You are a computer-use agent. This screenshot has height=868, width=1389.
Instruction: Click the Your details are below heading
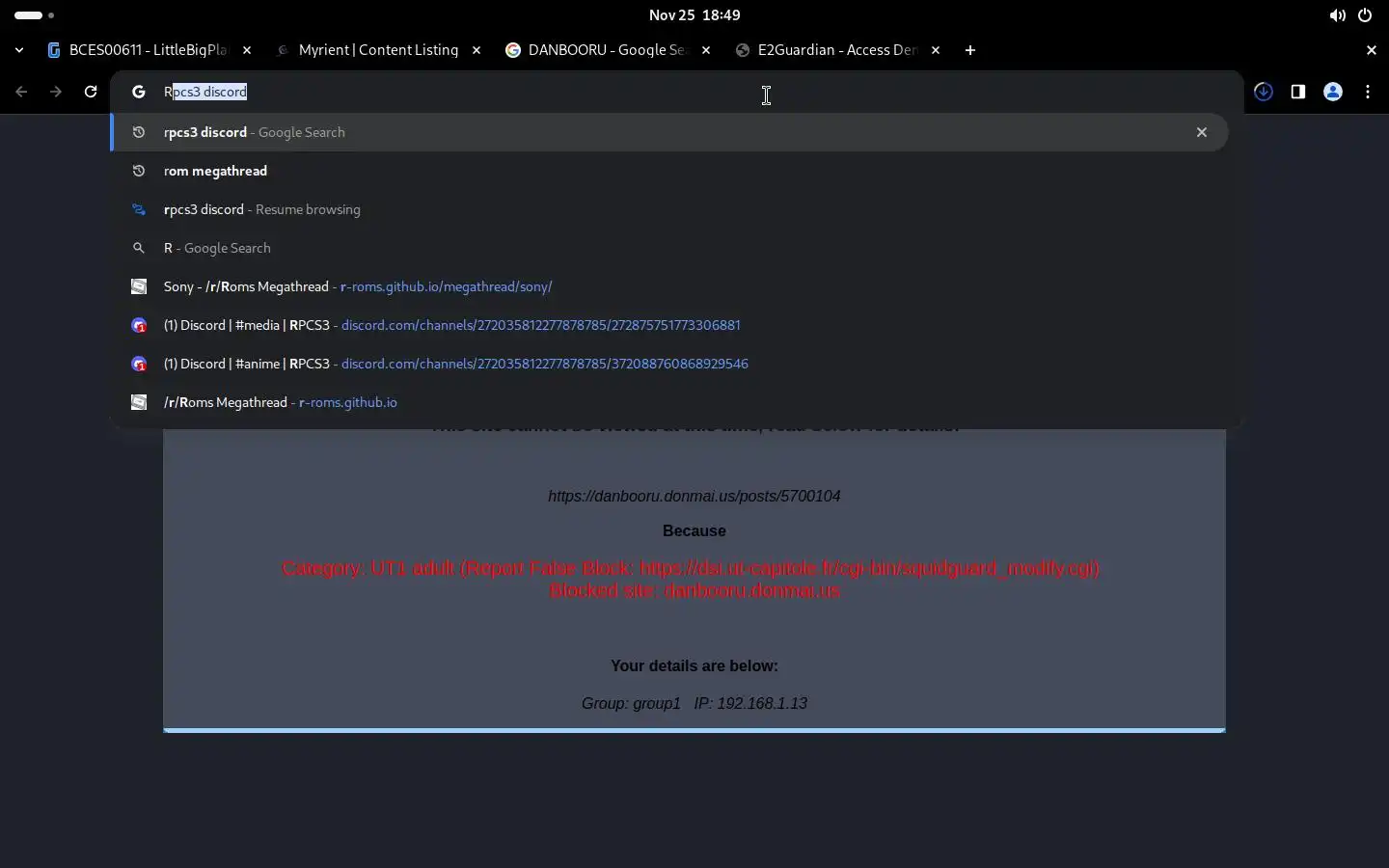694,665
